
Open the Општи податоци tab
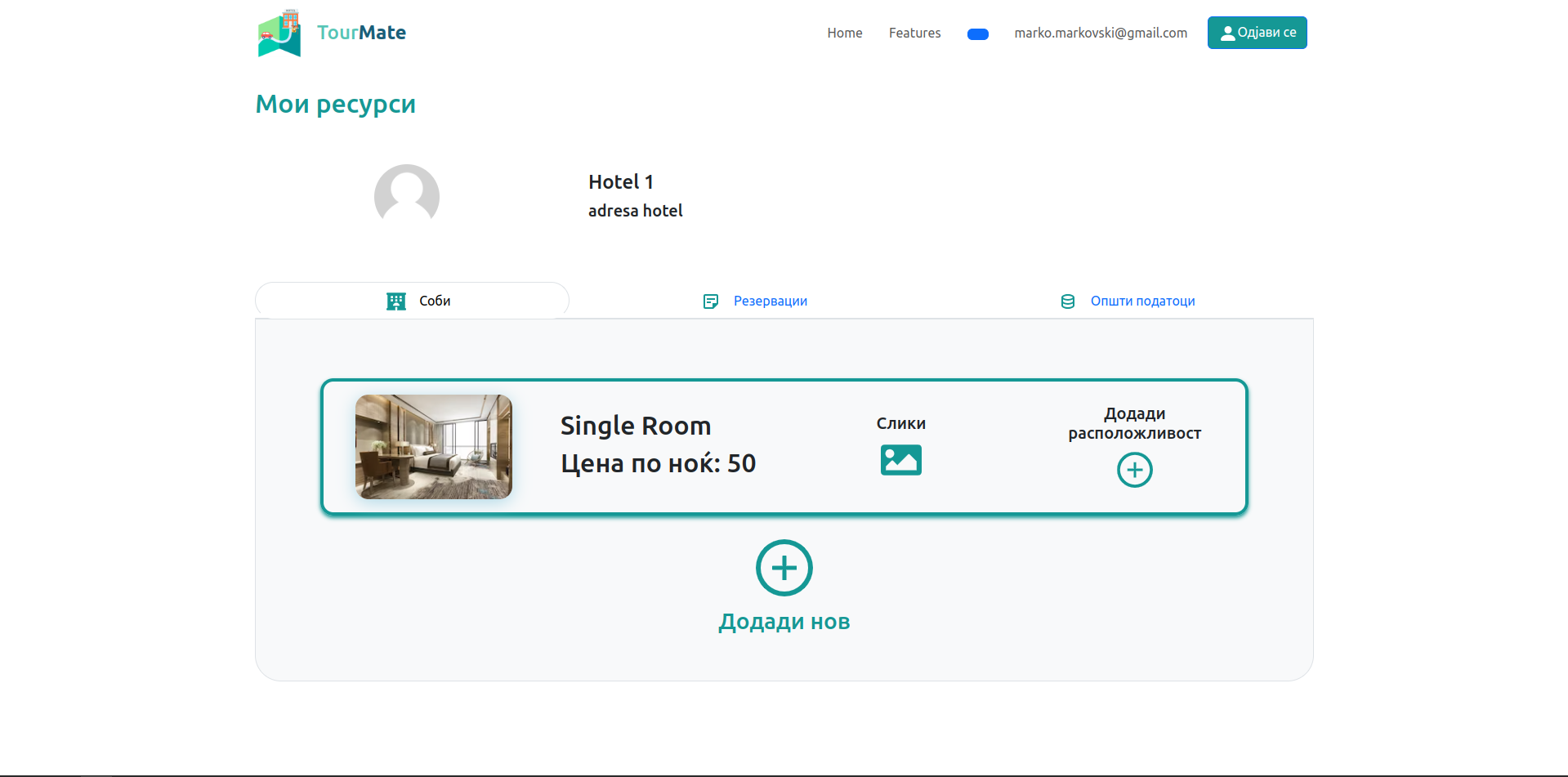[x=1142, y=301]
